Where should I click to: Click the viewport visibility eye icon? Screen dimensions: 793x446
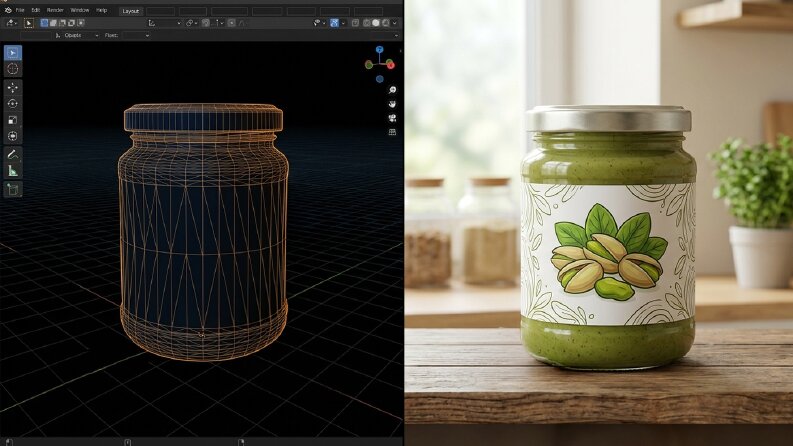pyautogui.click(x=317, y=23)
